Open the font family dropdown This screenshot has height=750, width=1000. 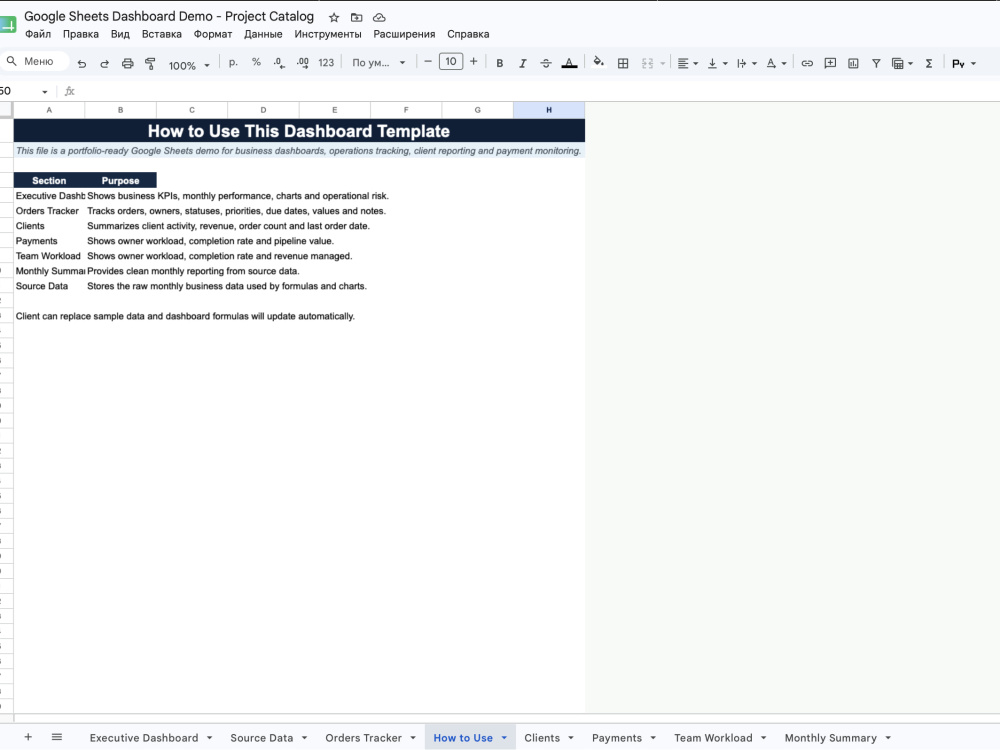pyautogui.click(x=378, y=62)
